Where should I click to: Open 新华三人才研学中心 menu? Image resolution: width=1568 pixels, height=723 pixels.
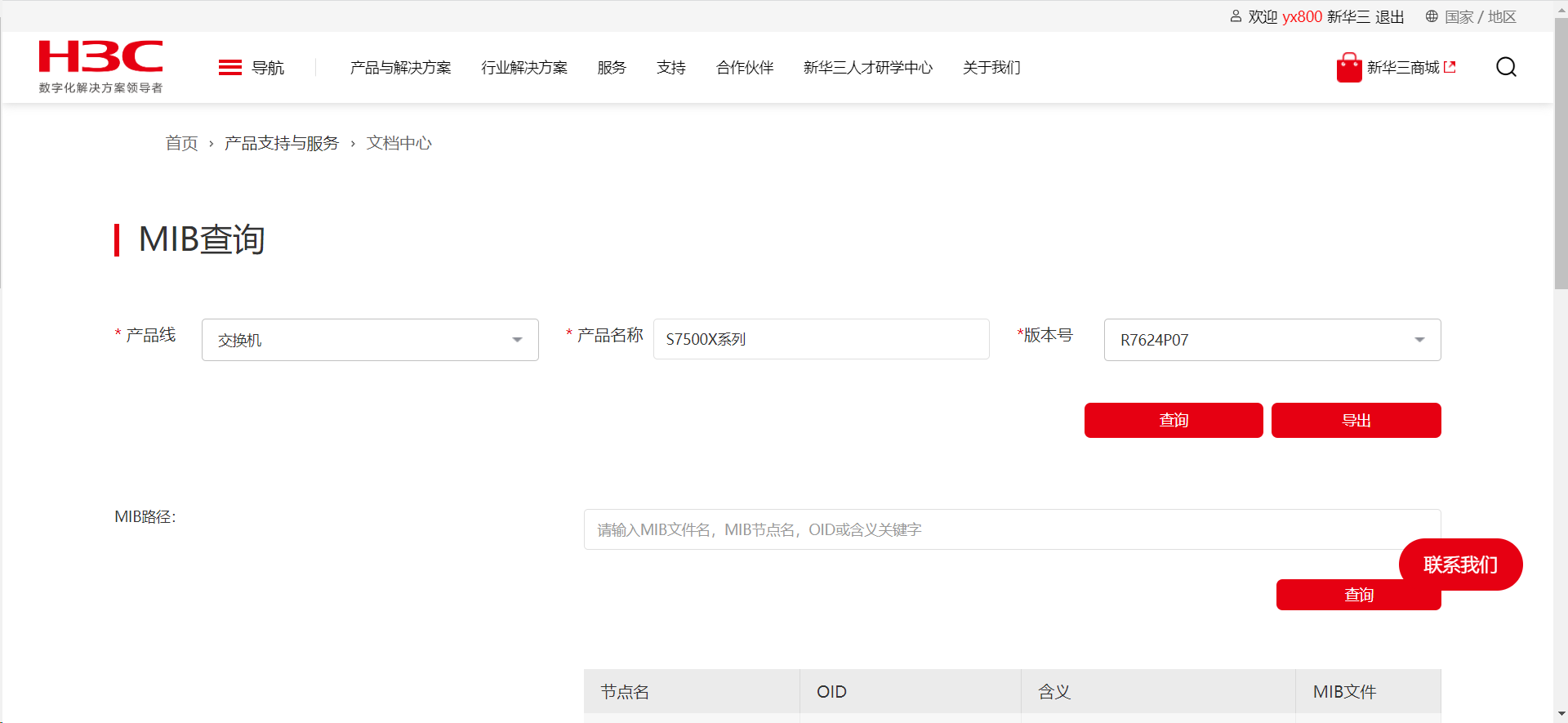(868, 68)
